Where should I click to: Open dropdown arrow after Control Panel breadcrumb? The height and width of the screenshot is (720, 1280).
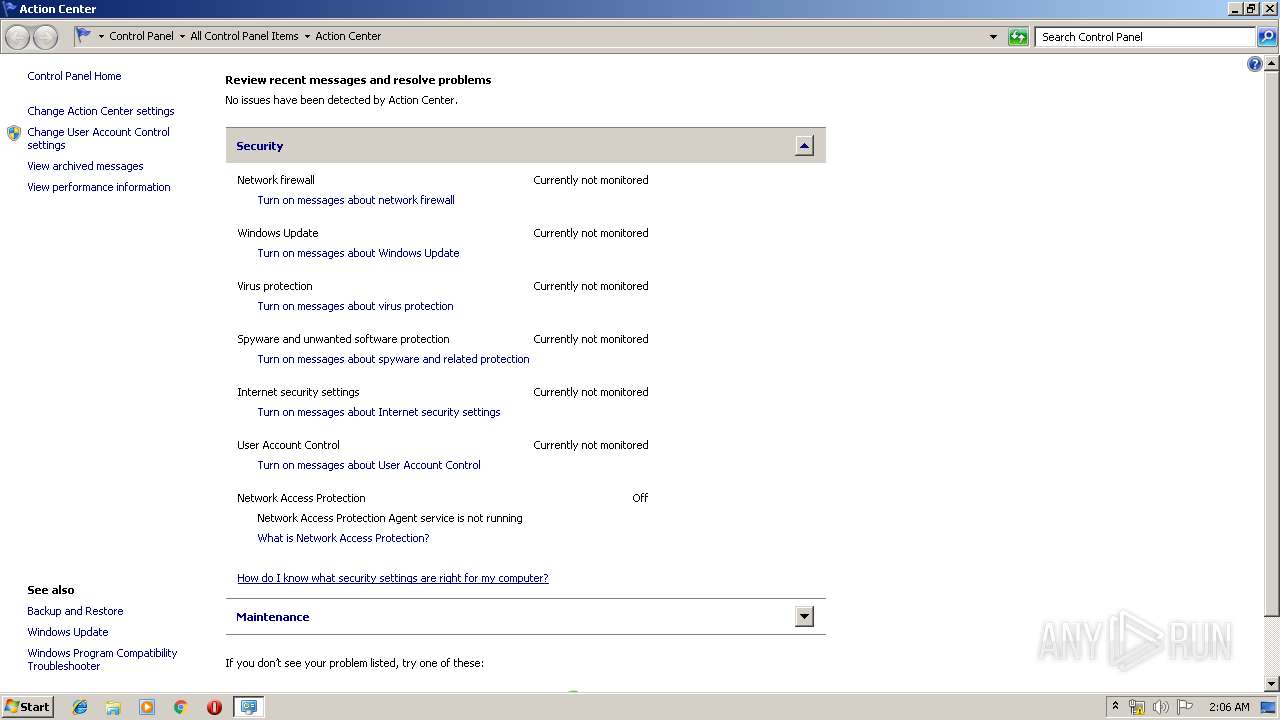tap(182, 36)
